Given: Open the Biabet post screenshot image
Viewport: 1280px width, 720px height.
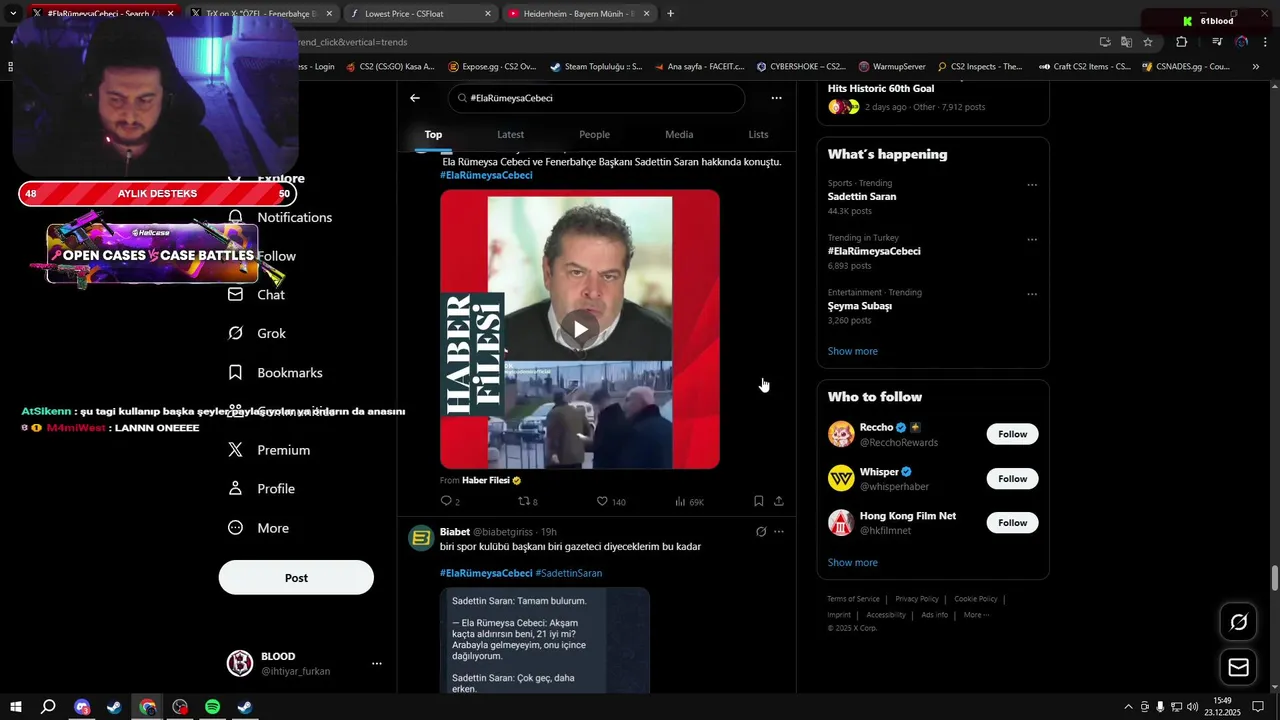Looking at the screenshot, I should 545,640.
